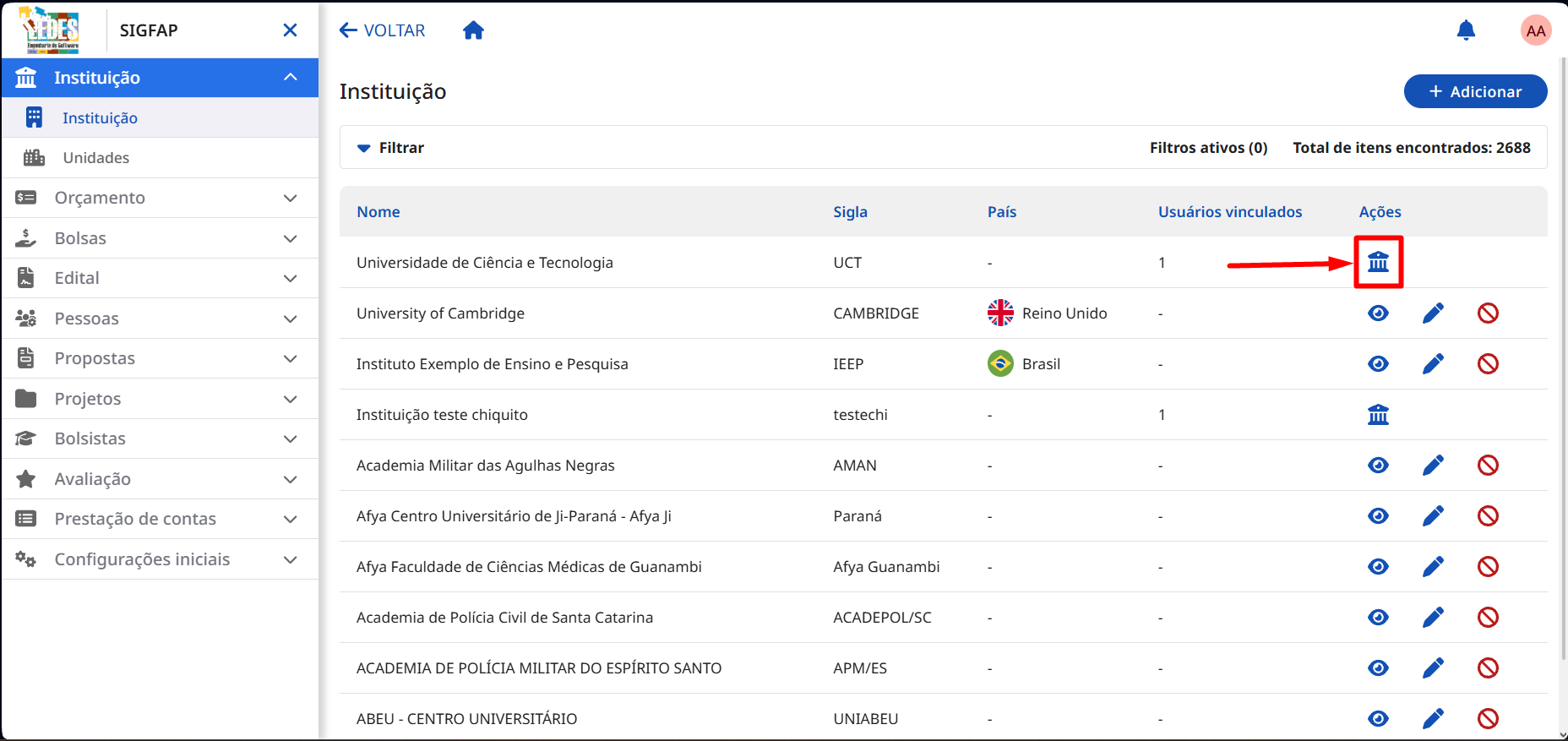
Task: Click the Adicionar button
Action: click(1475, 91)
